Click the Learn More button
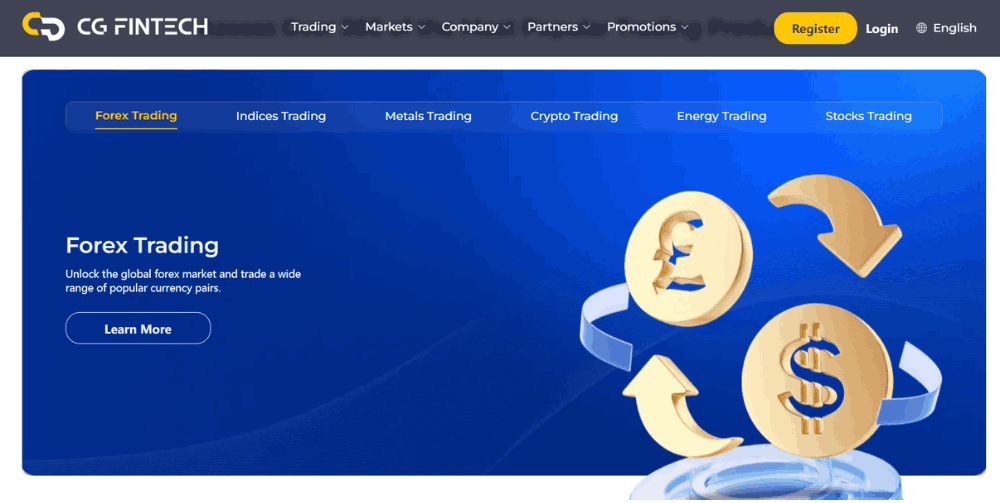The image size is (1000, 503). pyautogui.click(x=138, y=329)
